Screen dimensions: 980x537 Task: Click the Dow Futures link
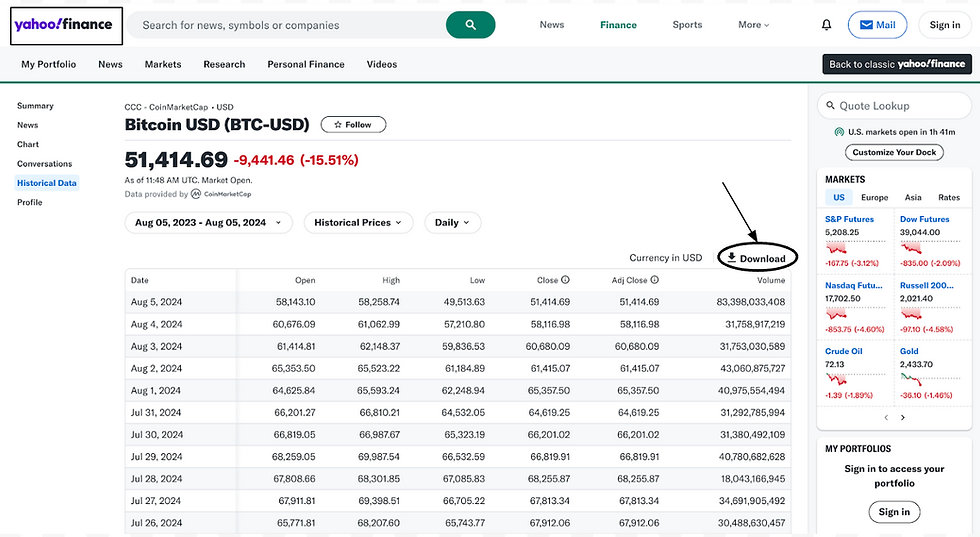click(924, 219)
